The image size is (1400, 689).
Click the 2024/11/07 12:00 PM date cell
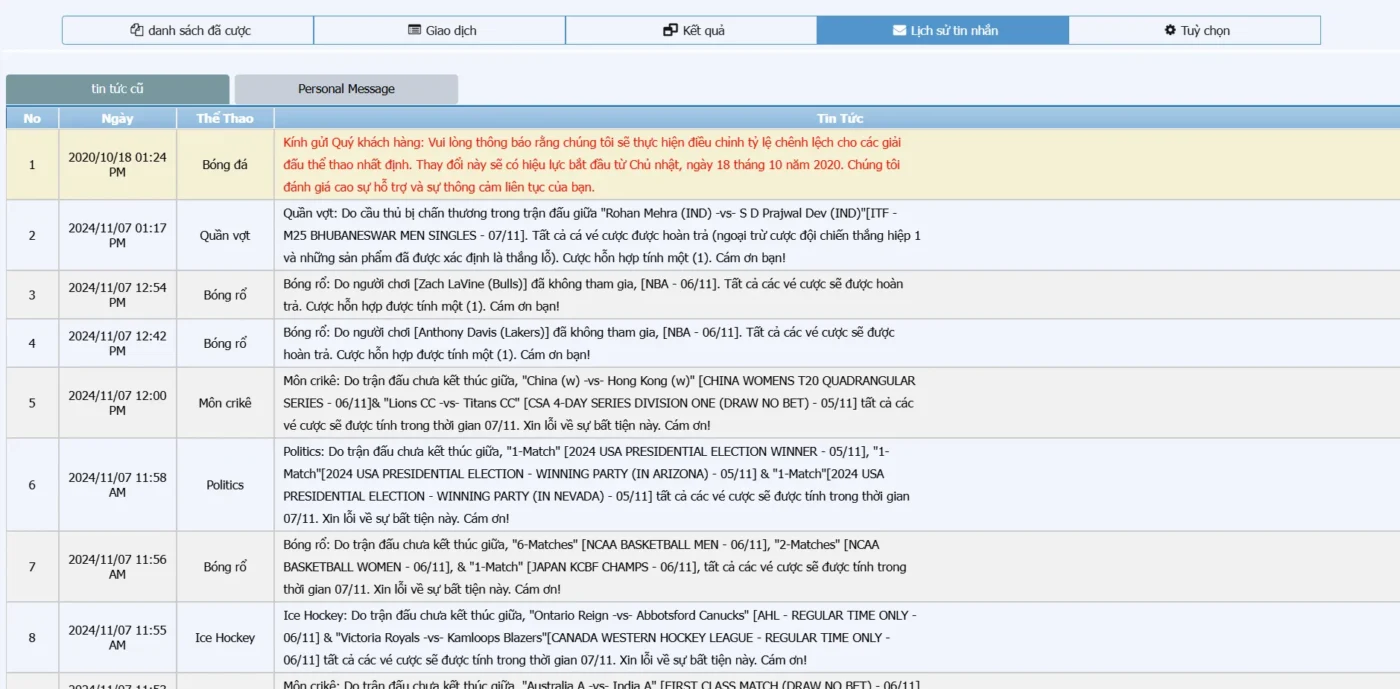[117, 403]
